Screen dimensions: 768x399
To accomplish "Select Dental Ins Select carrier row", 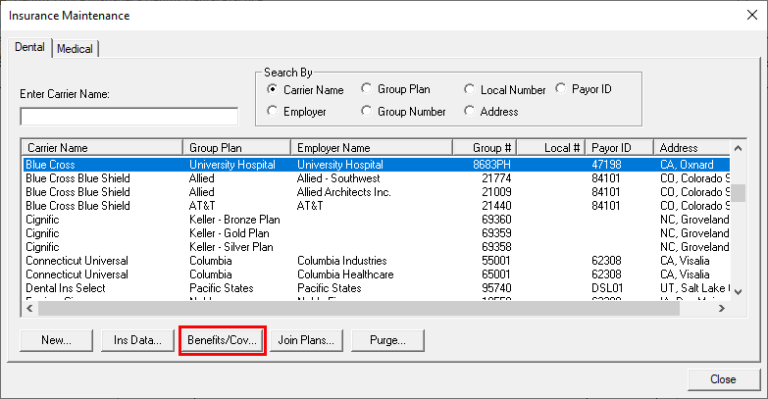I will (376, 288).
